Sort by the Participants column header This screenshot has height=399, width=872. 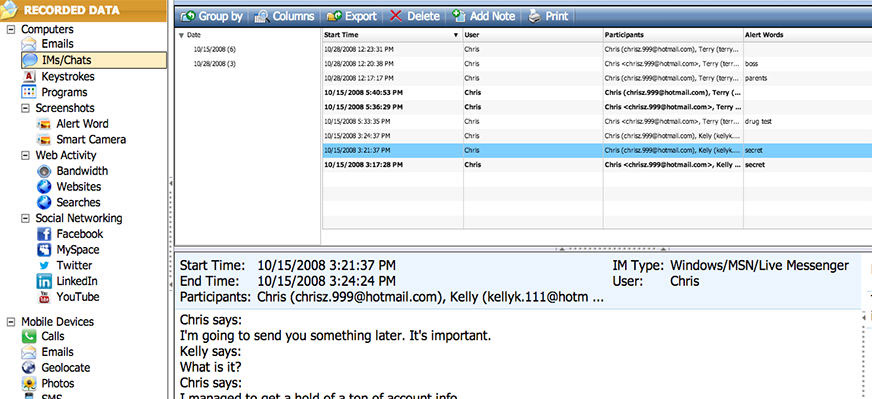click(x=673, y=35)
